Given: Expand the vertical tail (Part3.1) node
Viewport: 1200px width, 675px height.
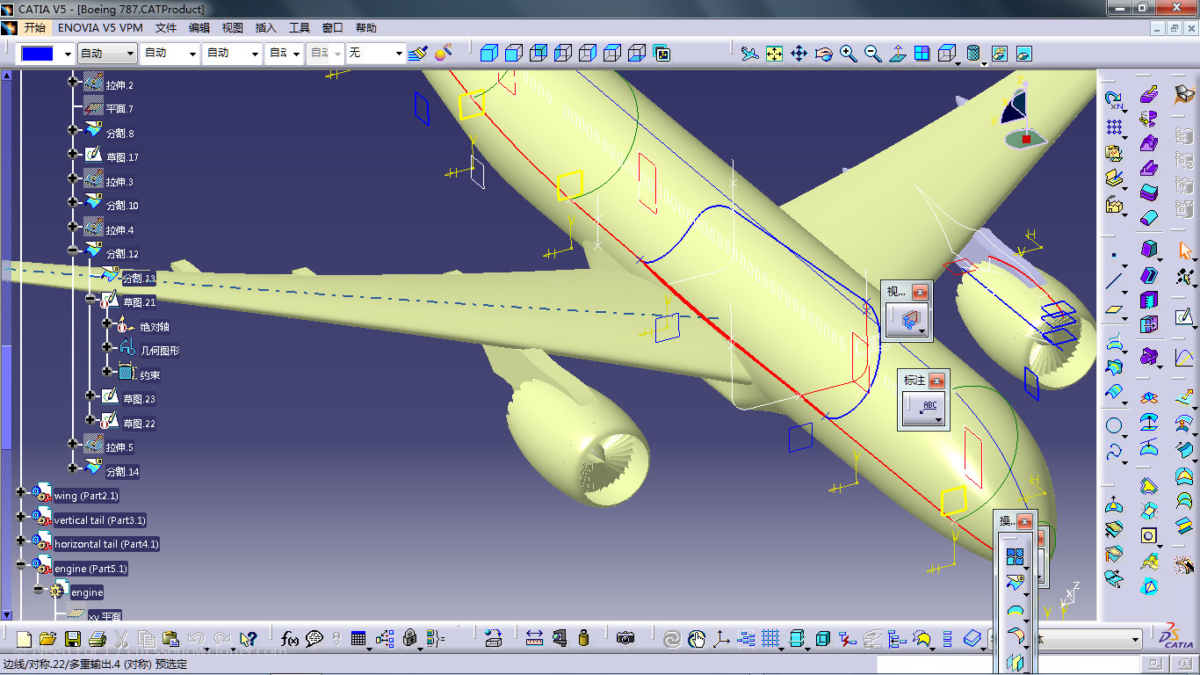Looking at the screenshot, I should tap(21, 517).
